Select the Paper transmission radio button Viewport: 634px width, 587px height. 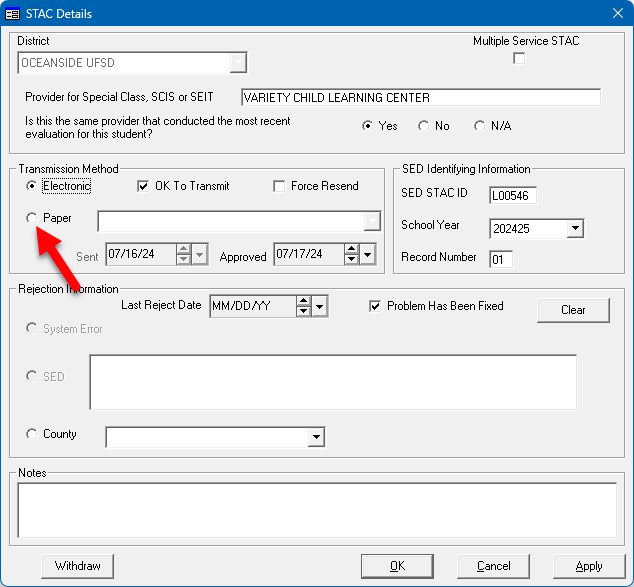[x=32, y=218]
